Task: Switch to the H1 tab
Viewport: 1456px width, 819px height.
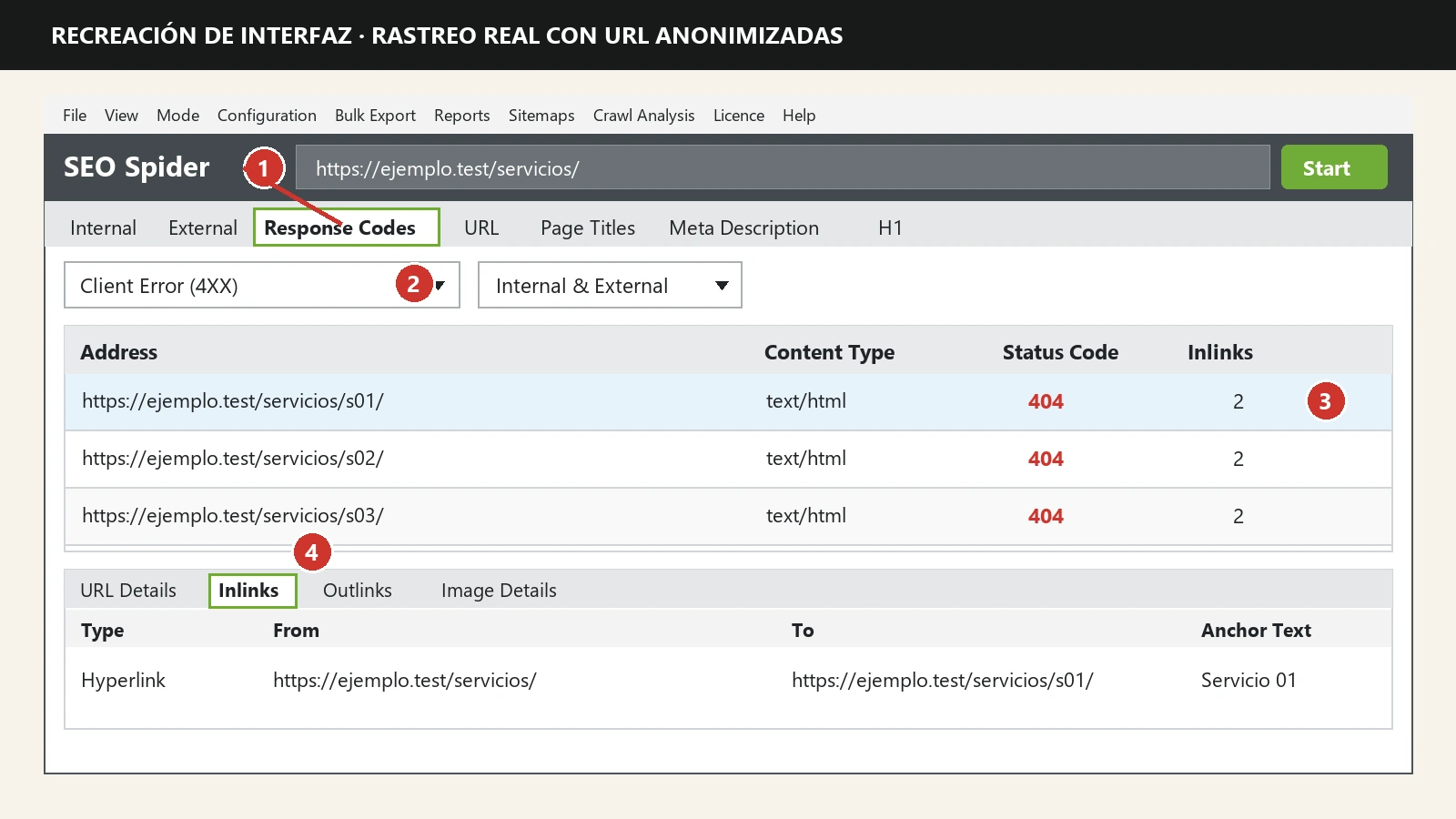Action: [890, 227]
